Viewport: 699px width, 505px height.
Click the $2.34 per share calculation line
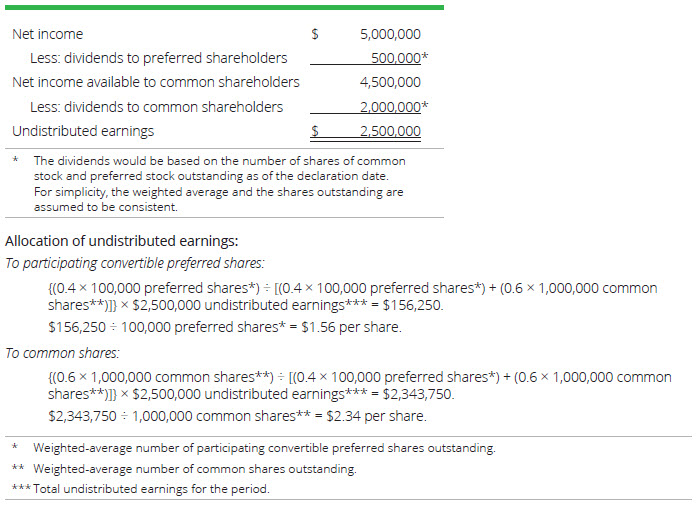click(237, 416)
